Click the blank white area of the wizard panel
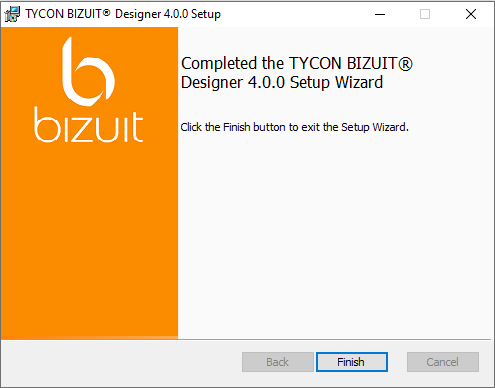495x388 pixels. (x=335, y=233)
